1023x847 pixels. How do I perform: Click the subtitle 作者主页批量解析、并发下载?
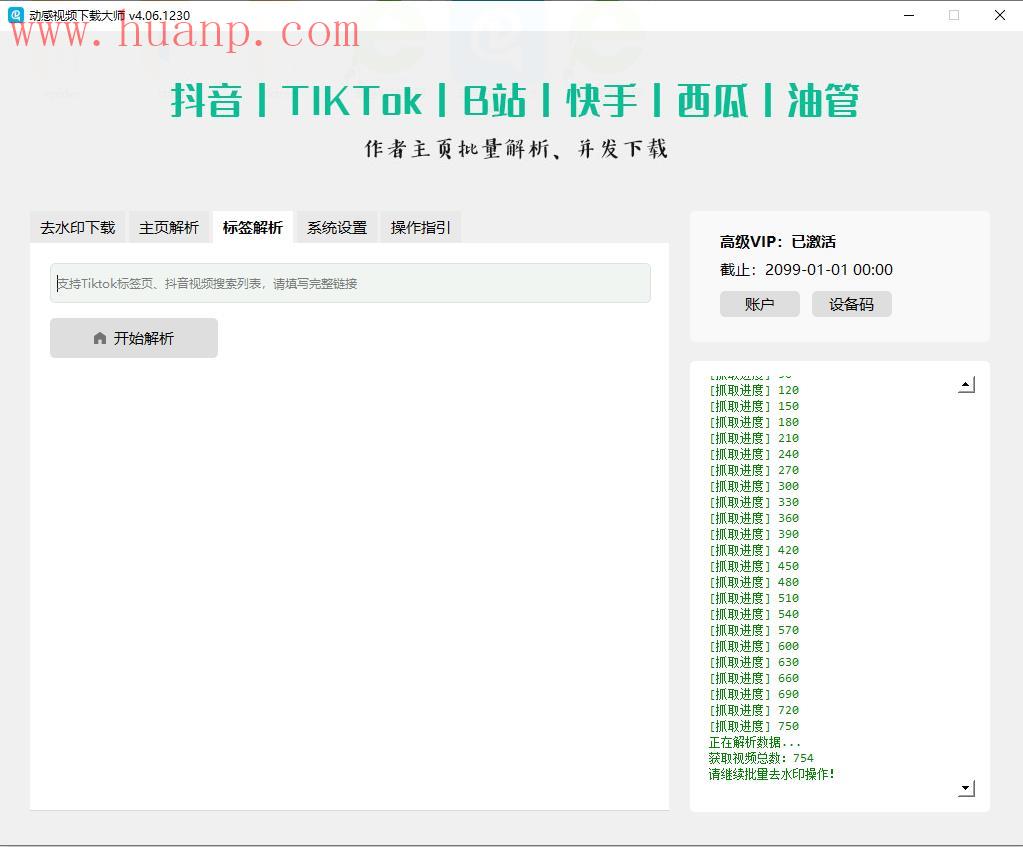point(516,149)
